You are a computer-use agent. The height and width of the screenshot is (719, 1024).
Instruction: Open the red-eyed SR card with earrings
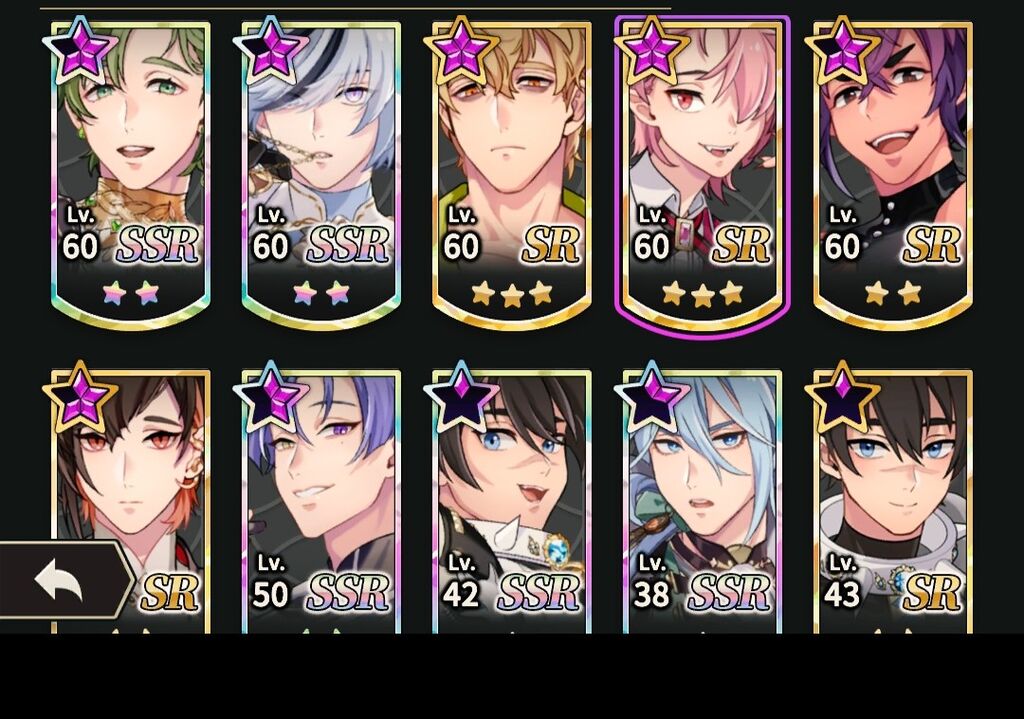pyautogui.click(x=131, y=502)
